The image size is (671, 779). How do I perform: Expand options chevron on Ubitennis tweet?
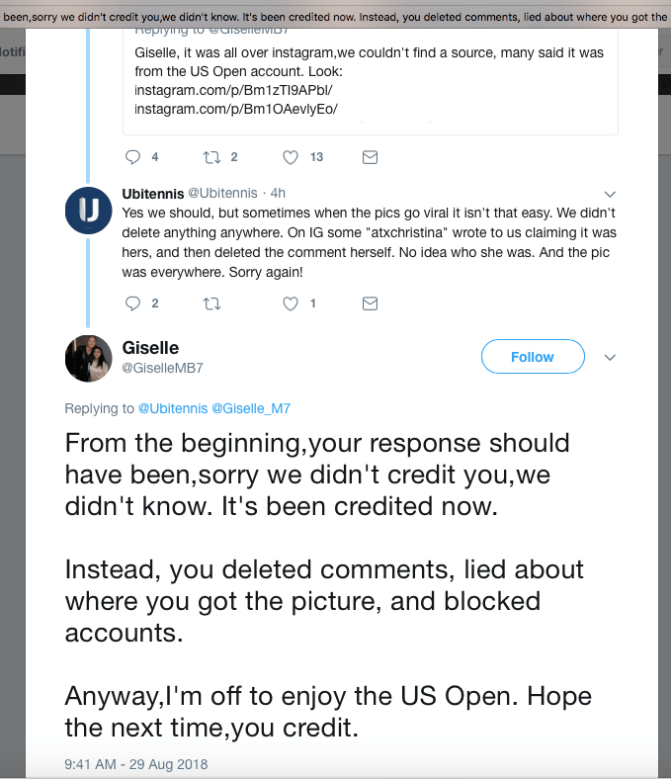click(x=610, y=194)
